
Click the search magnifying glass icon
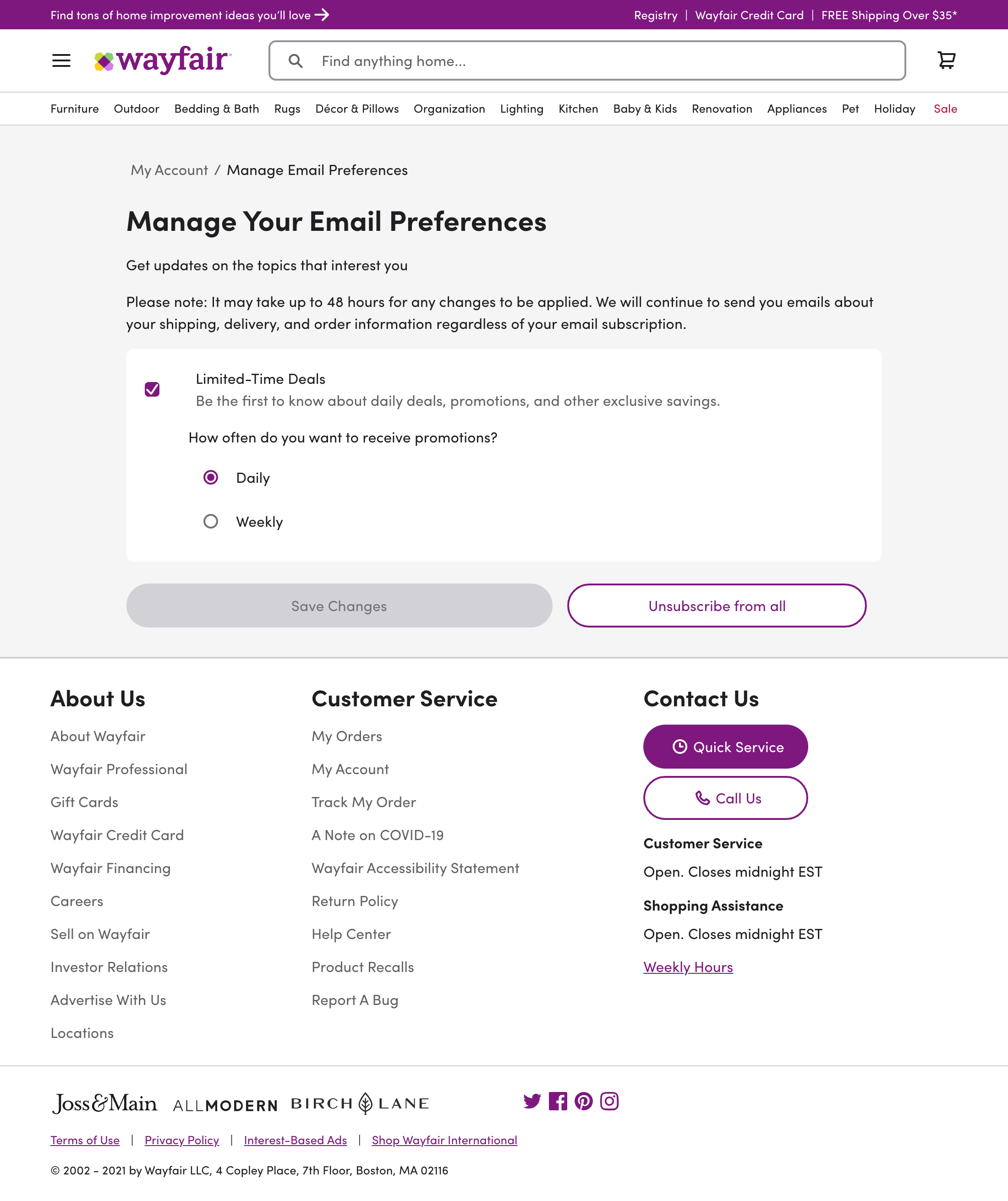tap(296, 60)
